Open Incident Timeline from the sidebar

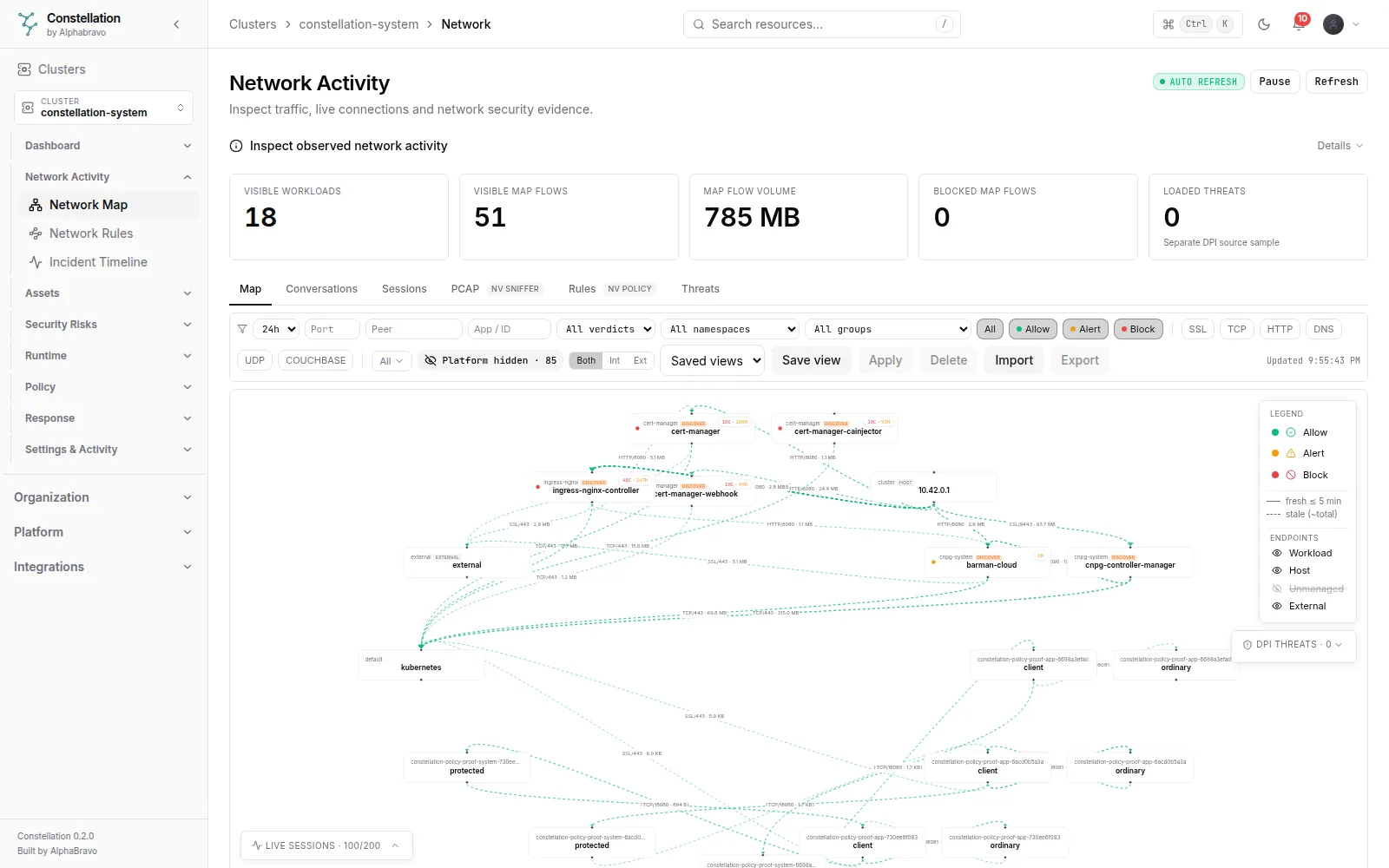tap(109, 262)
